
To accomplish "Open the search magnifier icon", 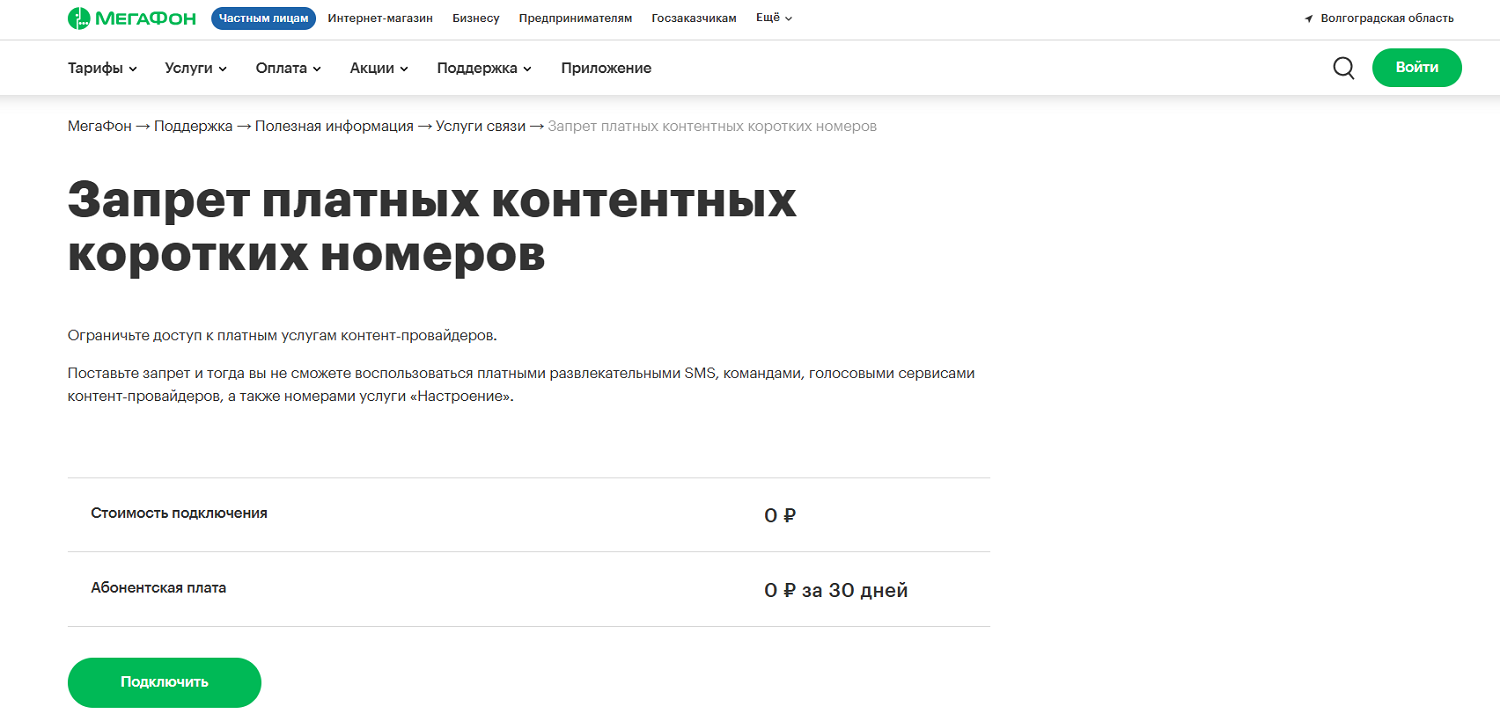I will (1344, 68).
